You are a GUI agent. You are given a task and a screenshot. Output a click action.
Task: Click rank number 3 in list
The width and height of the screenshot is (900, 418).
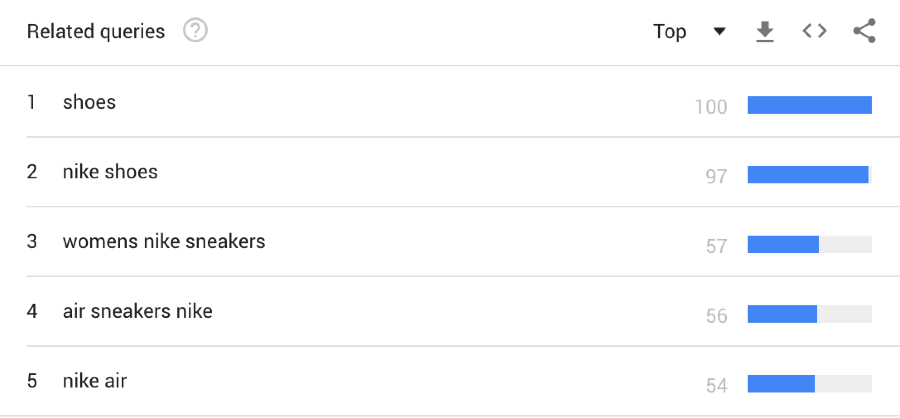coord(32,241)
